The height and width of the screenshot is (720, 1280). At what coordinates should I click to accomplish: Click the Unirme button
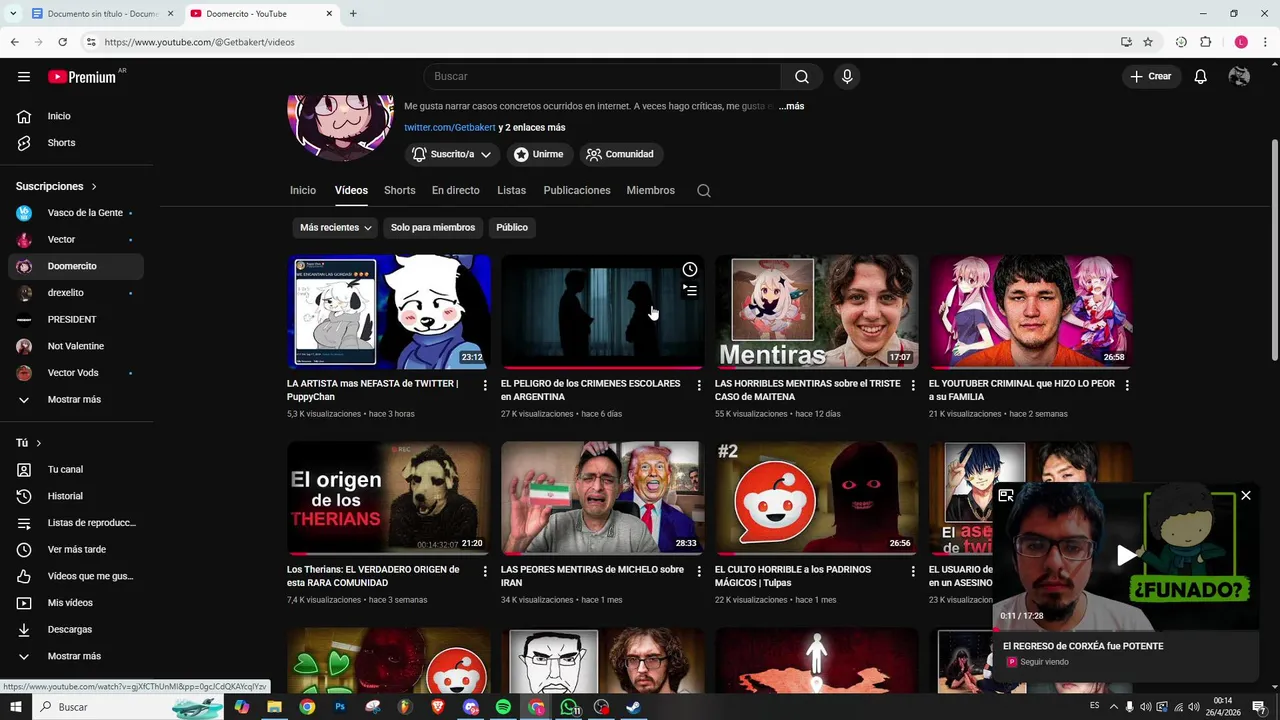point(538,154)
